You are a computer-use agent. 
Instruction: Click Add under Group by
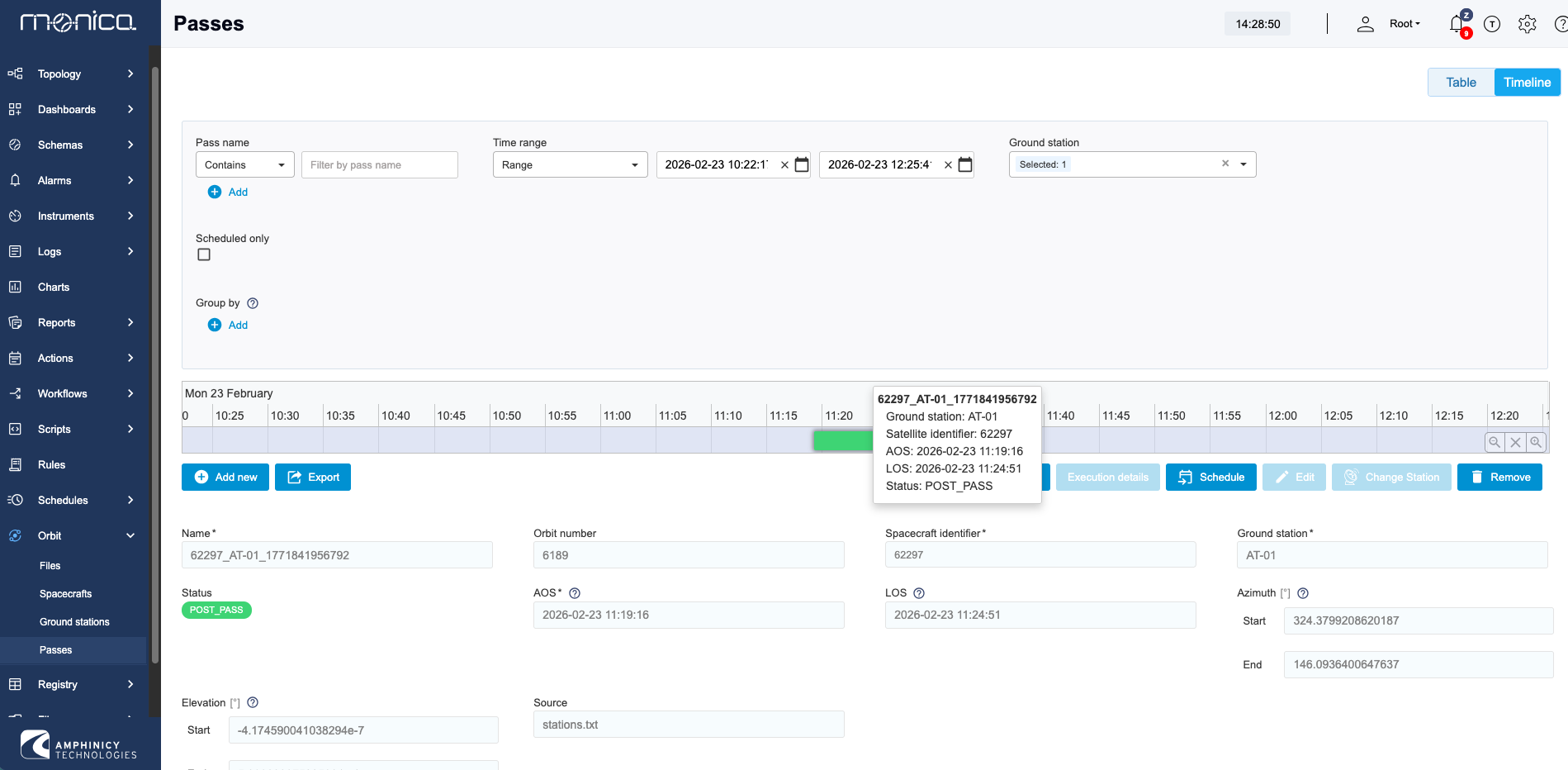tap(228, 325)
